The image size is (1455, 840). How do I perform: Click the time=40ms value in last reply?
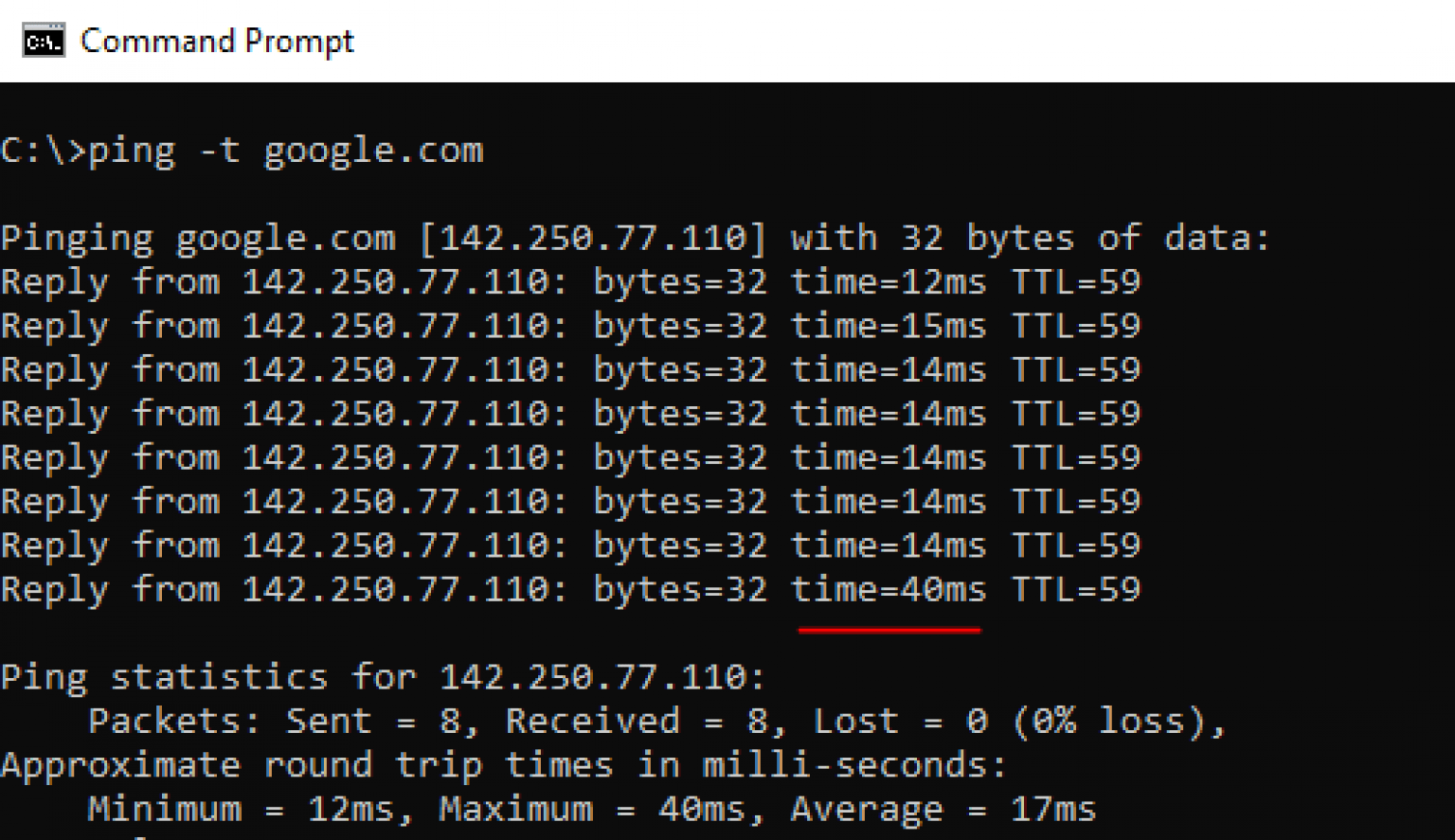coord(889,590)
